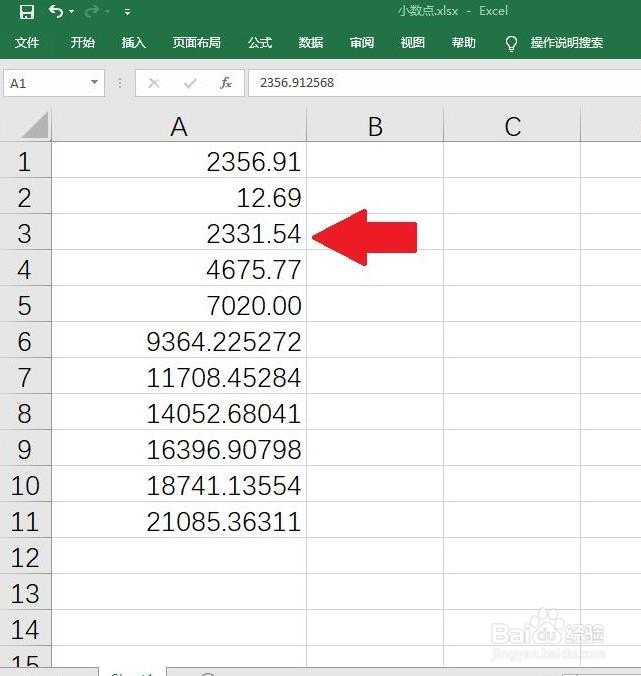Switch to the 审阅 ribbon tab

click(362, 42)
